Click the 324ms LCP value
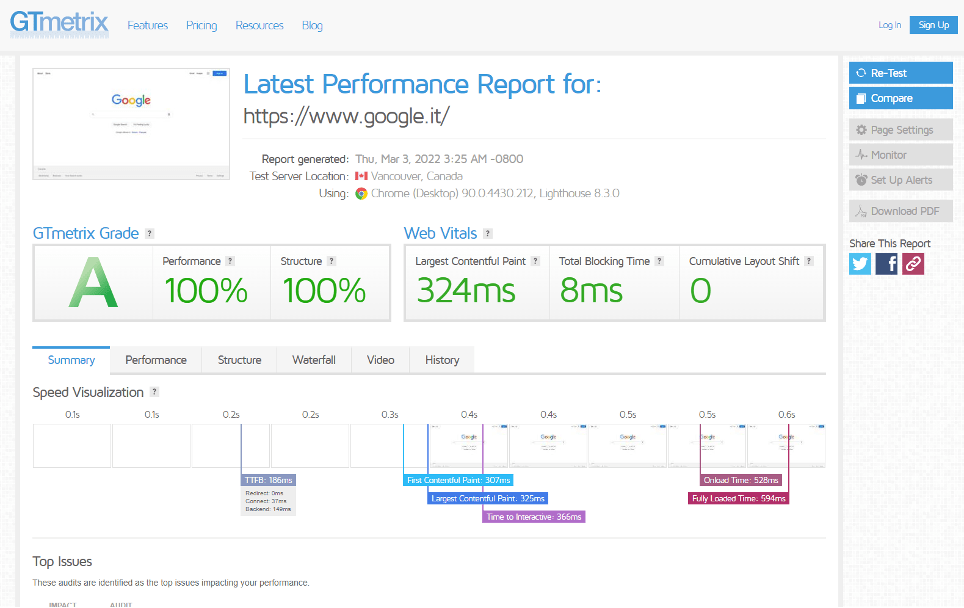Viewport: 964px width, 608px height. pyautogui.click(x=466, y=291)
